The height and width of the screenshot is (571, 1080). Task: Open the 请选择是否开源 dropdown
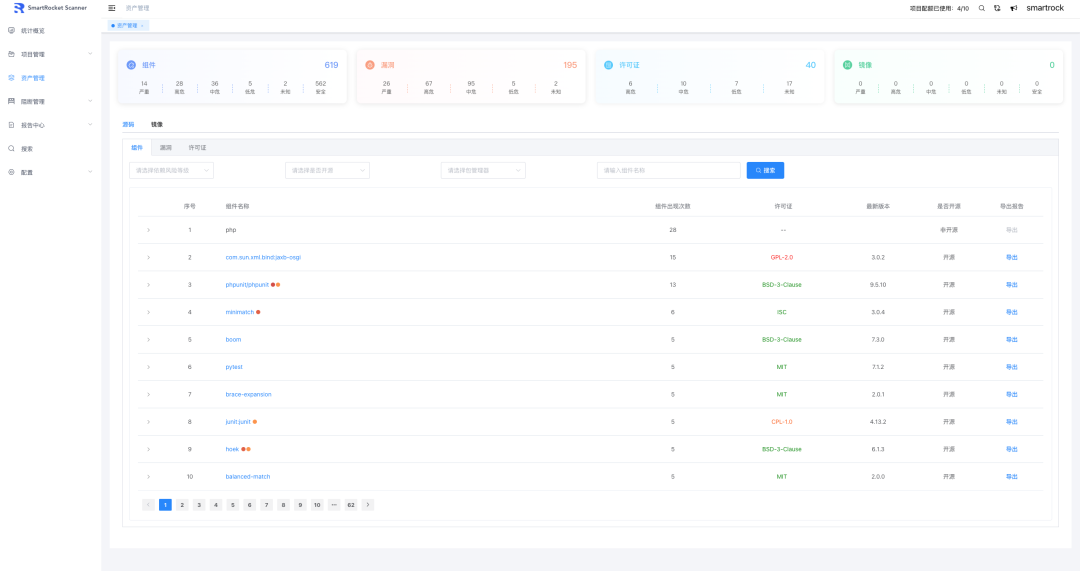point(327,171)
